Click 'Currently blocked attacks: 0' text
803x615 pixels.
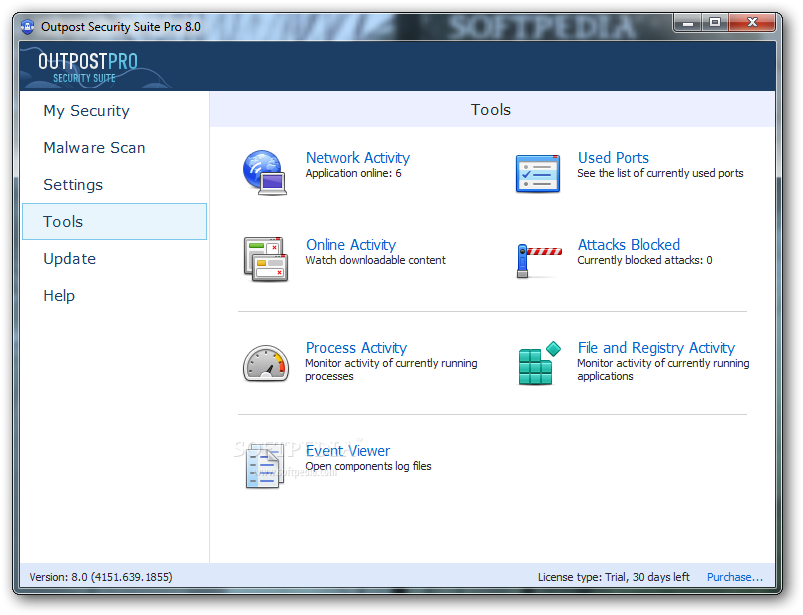click(x=645, y=260)
